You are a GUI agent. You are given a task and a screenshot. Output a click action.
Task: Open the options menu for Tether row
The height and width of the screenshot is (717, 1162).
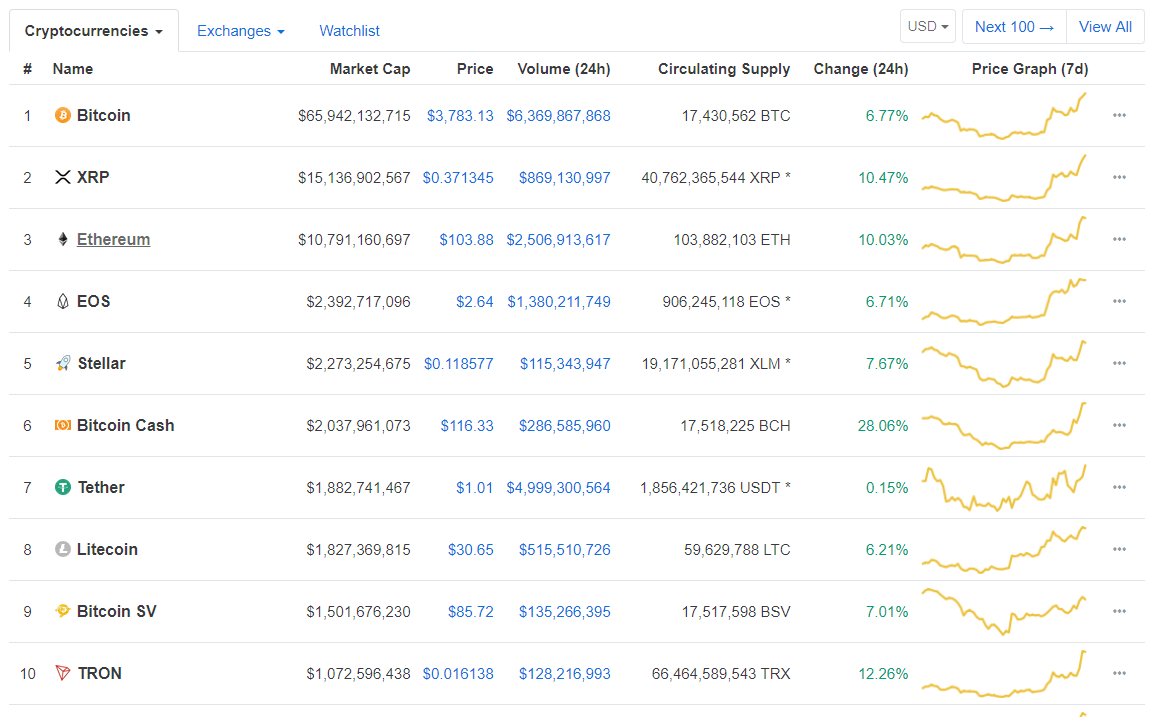(x=1119, y=487)
